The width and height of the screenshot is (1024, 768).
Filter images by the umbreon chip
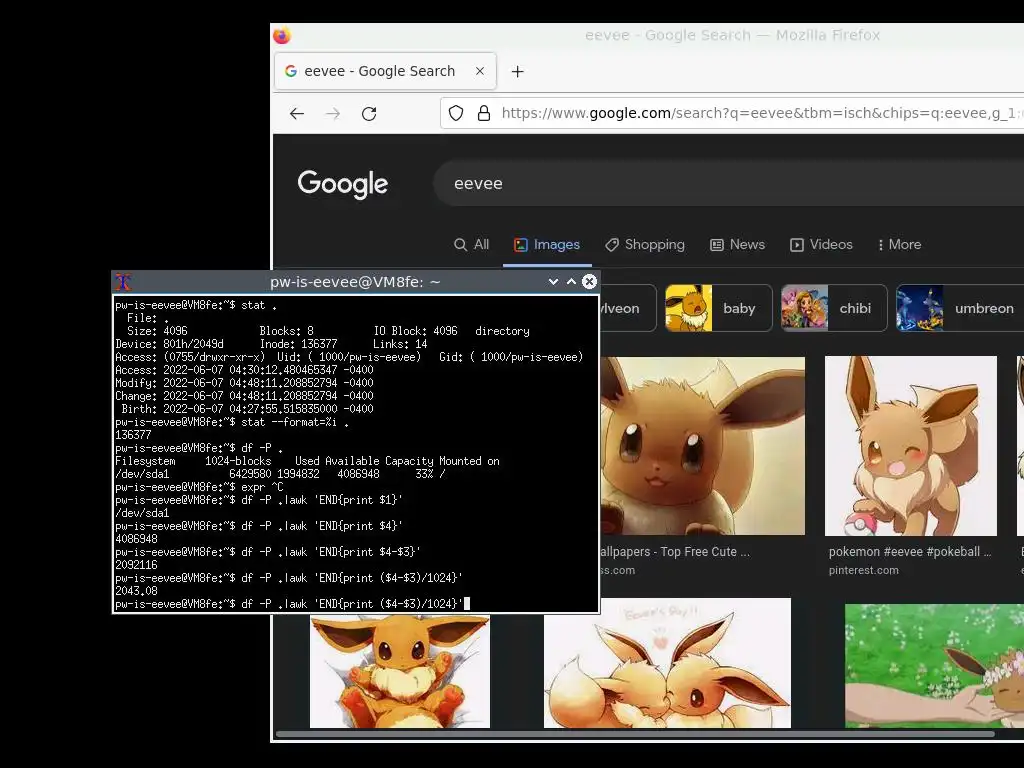pos(960,308)
